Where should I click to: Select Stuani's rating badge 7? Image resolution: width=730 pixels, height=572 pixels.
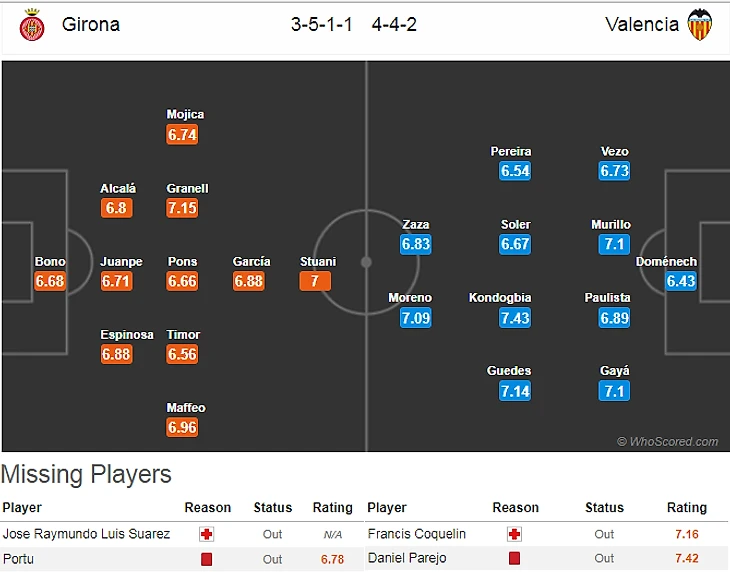coord(315,281)
